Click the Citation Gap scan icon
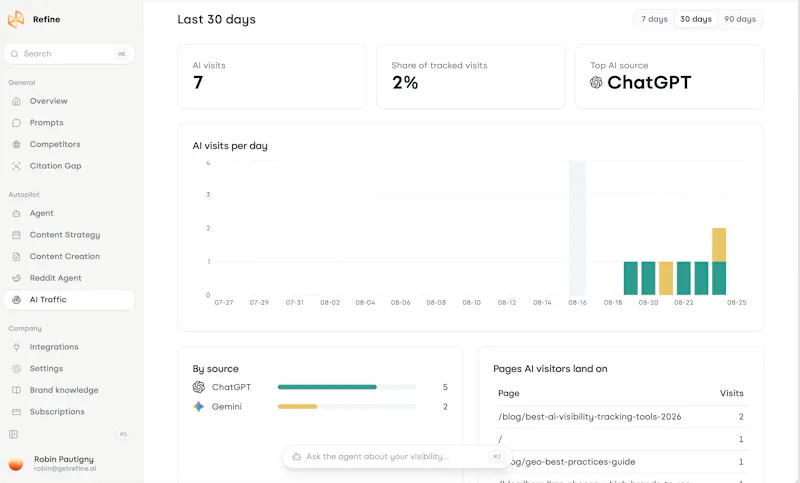The image size is (800, 483). pyautogui.click(x=16, y=166)
